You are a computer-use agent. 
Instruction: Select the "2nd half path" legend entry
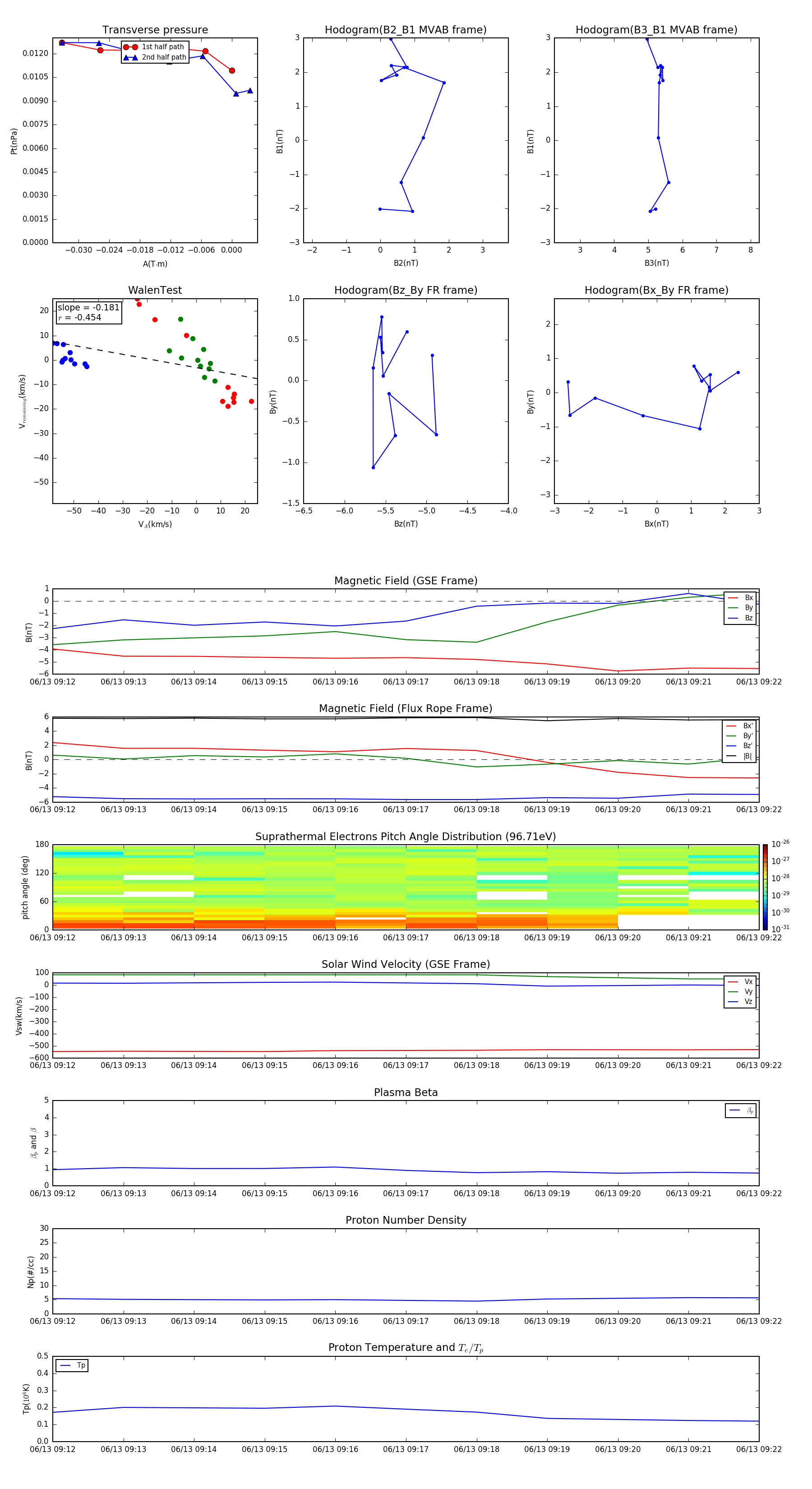pos(154,57)
